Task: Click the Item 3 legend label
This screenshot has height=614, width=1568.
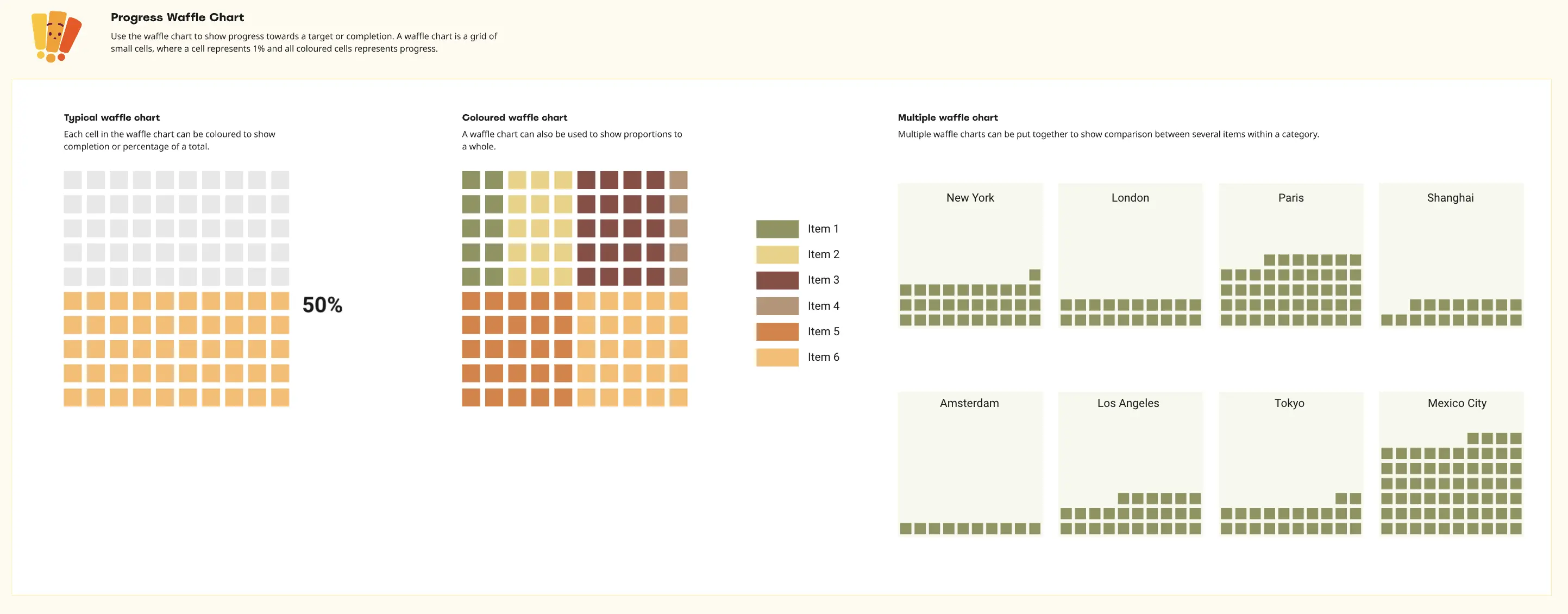Action: click(823, 280)
